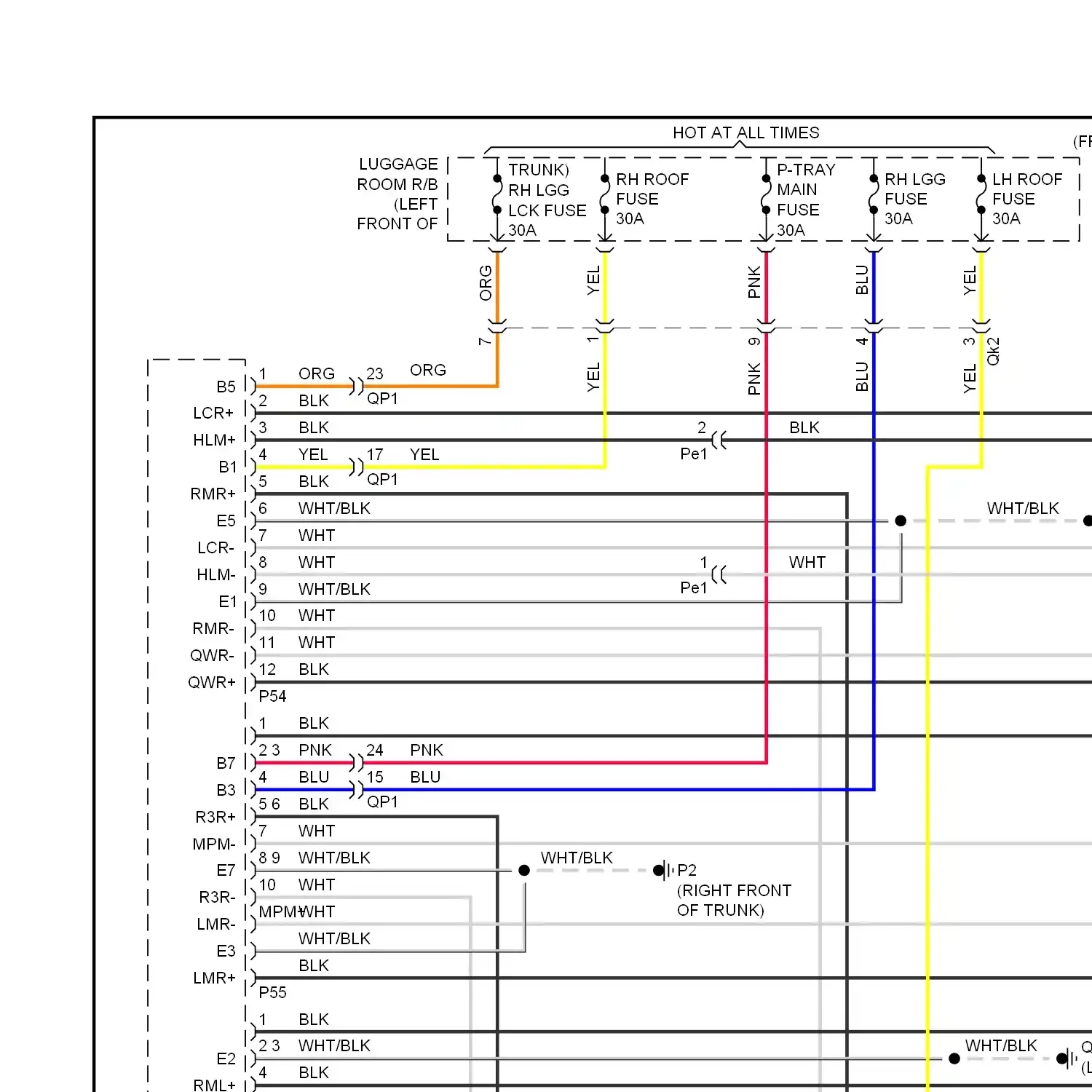Click the HOT AT ALL TIMES heading

(745, 132)
